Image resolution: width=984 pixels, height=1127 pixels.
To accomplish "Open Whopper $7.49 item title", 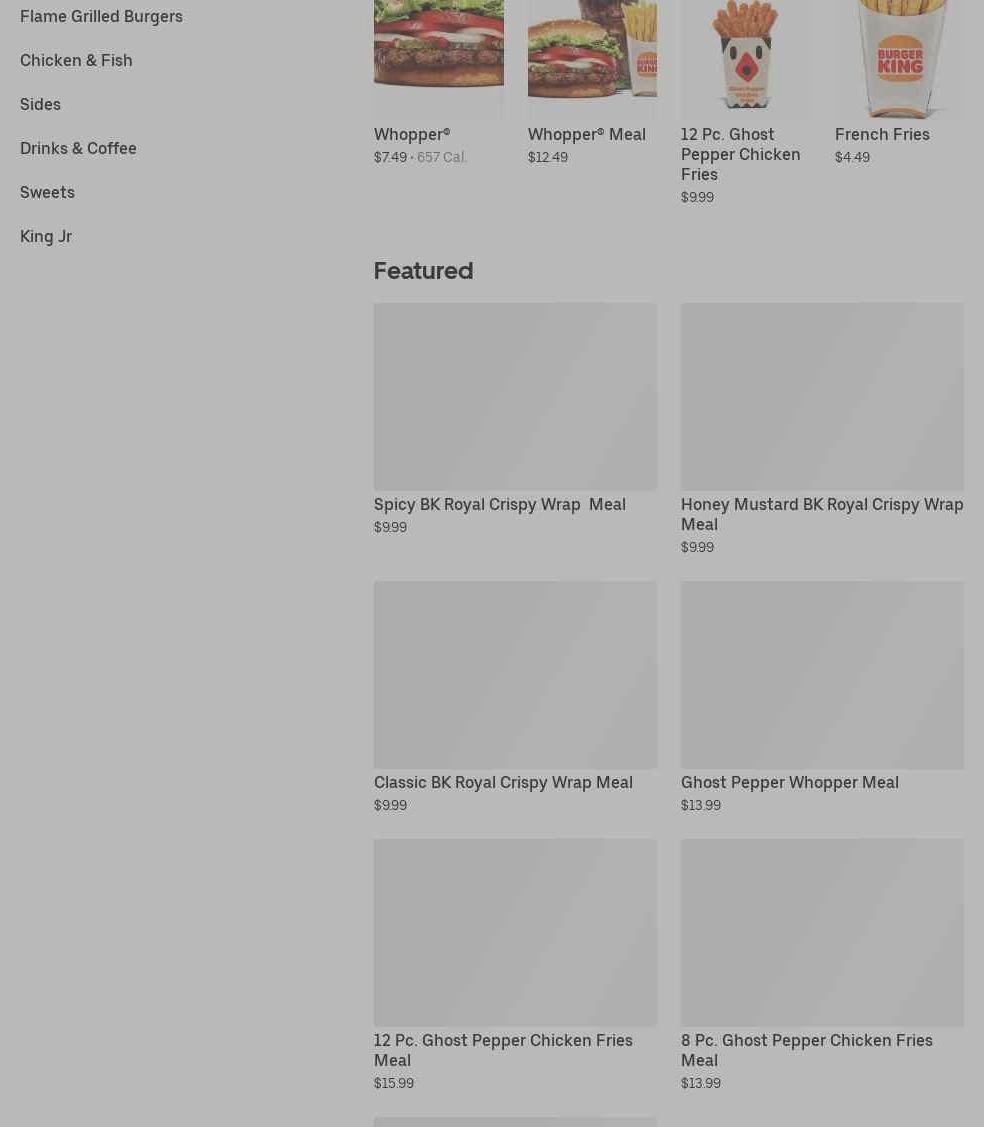I will pyautogui.click(x=412, y=134).
